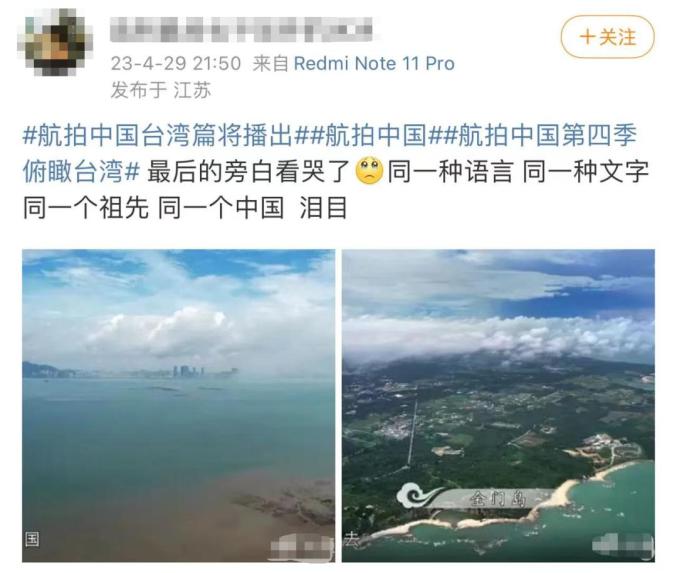The height and width of the screenshot is (573, 677).
Task: Click the post text 同一个祖先 同一个中国
Action: pos(153,208)
